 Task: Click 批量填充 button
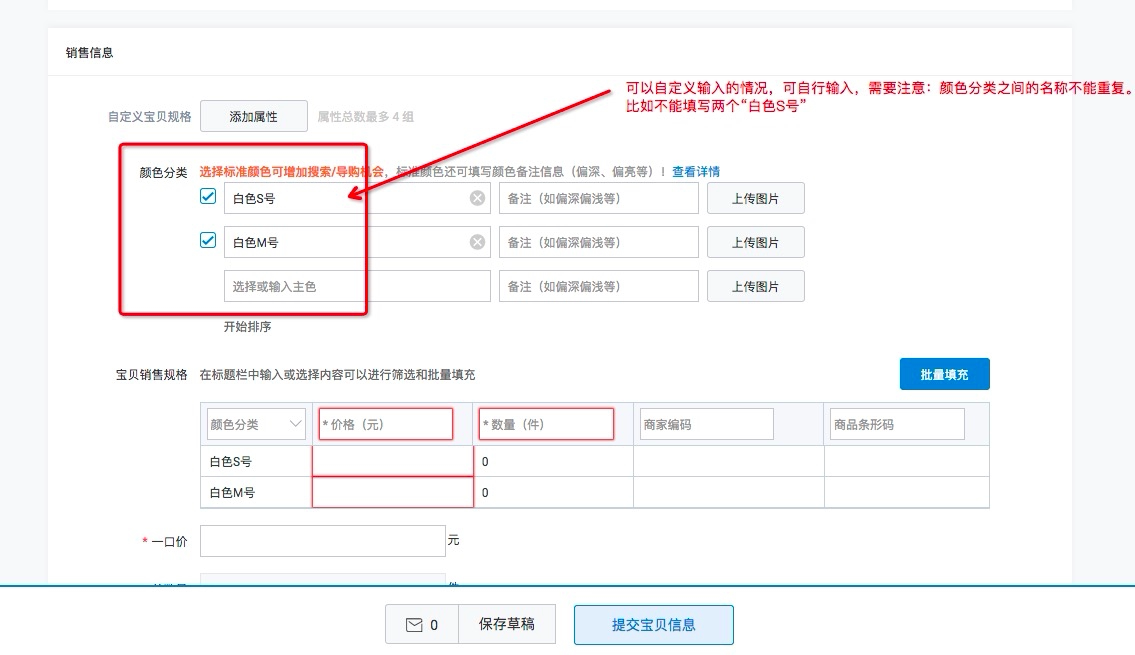pos(944,374)
